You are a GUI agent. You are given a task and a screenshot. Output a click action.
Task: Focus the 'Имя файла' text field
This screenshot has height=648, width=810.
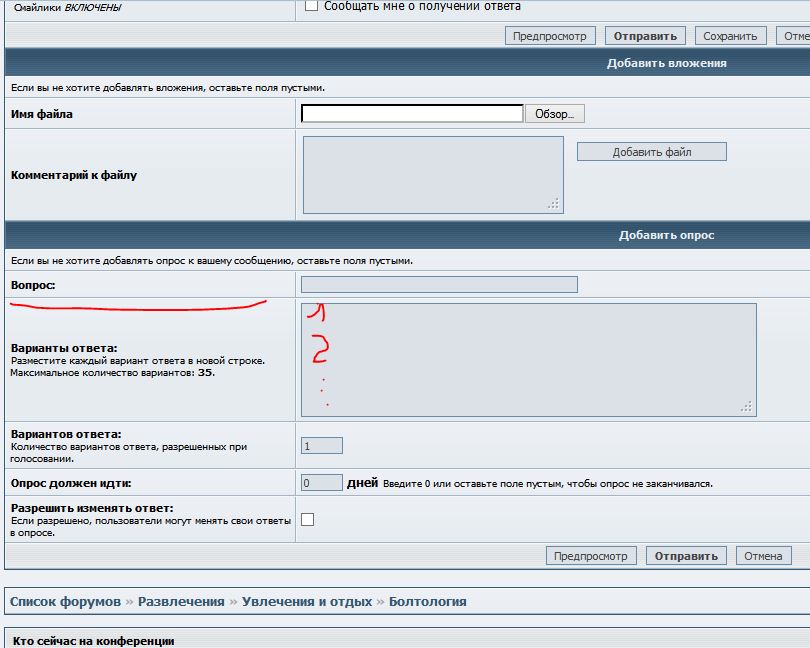pos(412,114)
